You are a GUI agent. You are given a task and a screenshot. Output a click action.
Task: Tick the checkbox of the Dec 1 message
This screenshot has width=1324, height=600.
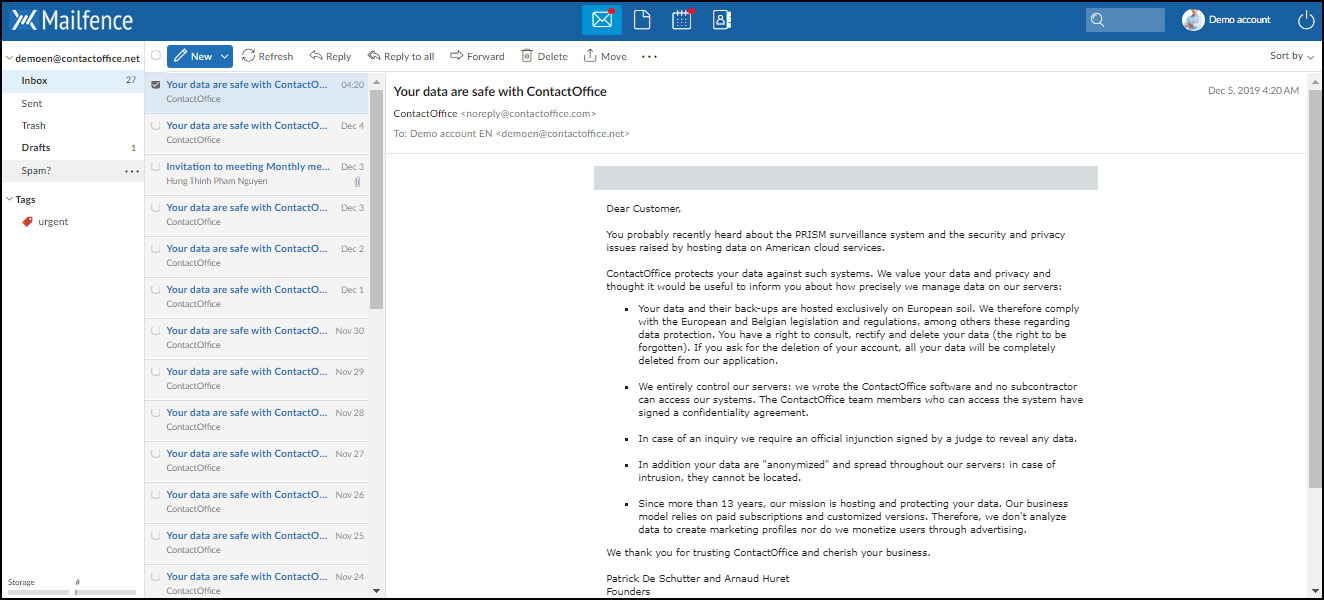(155, 290)
